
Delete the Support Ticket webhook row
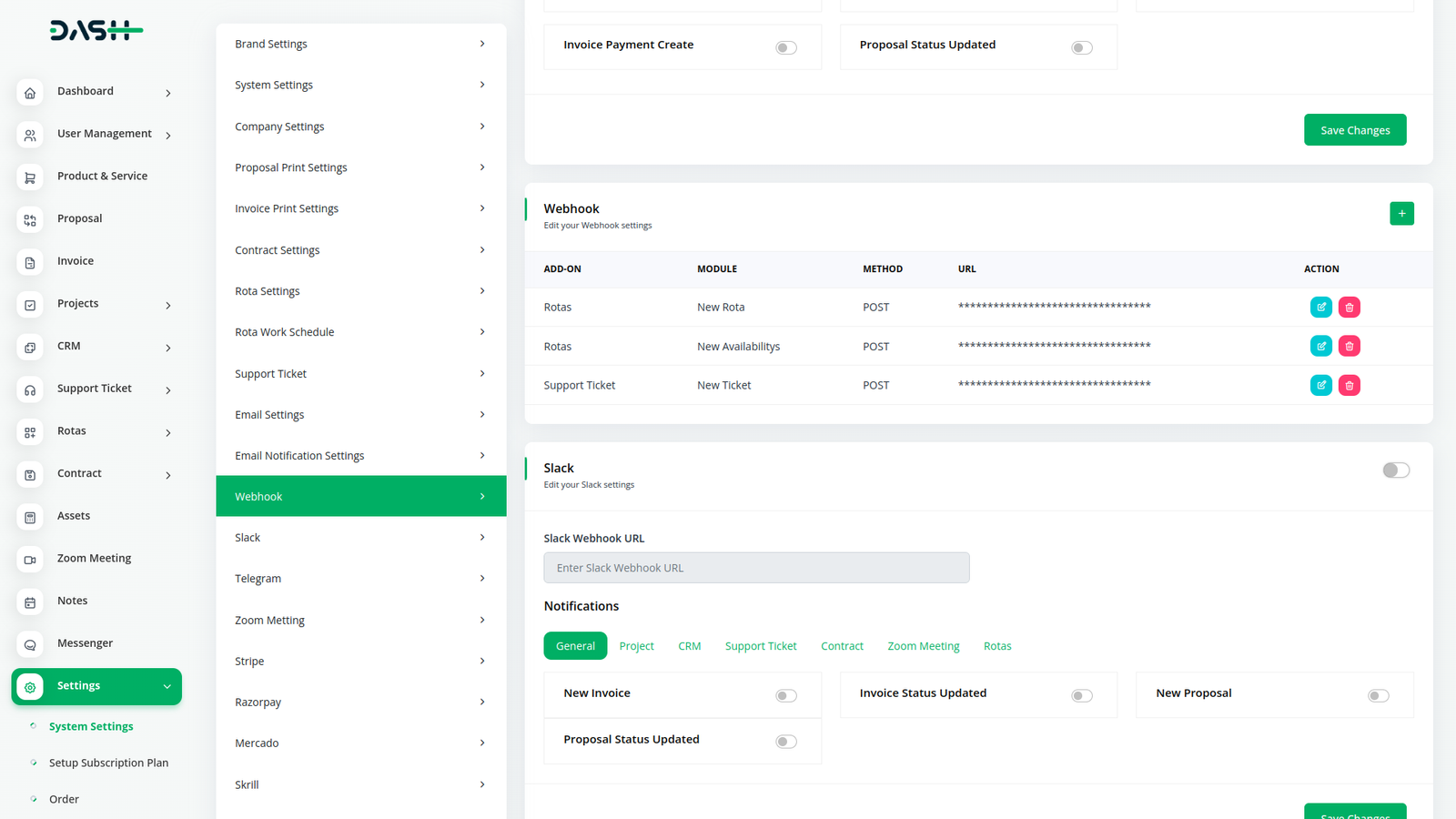point(1349,386)
